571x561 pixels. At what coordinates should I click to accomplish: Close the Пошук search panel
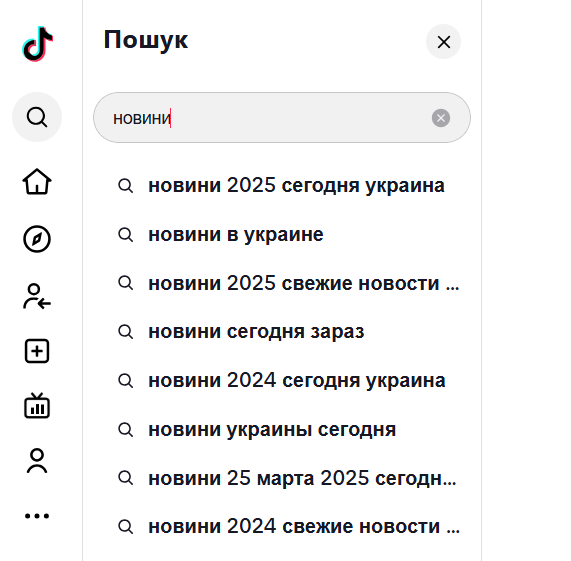pos(444,42)
